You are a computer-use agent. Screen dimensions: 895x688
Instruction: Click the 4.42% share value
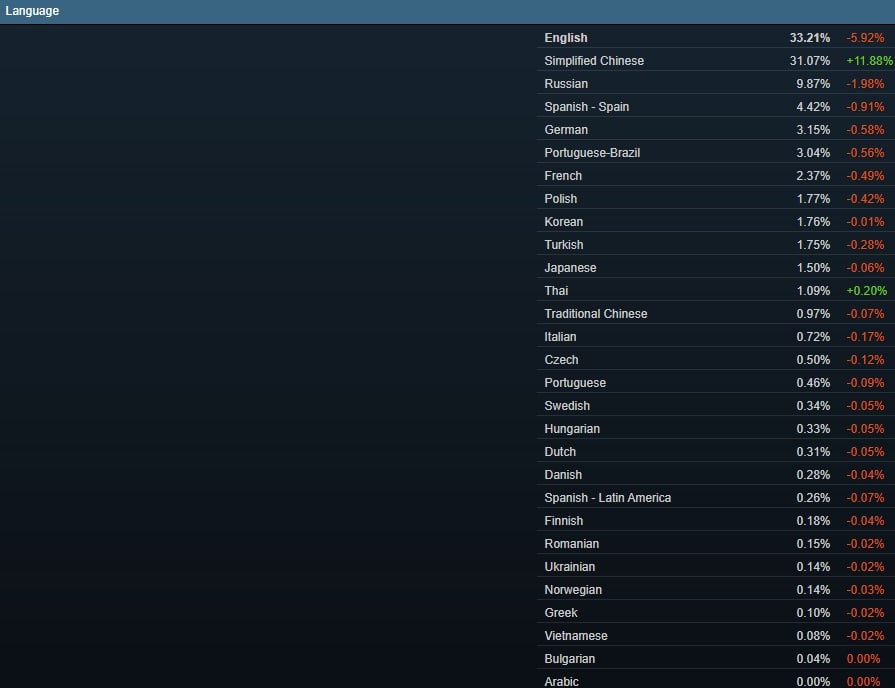pos(813,107)
